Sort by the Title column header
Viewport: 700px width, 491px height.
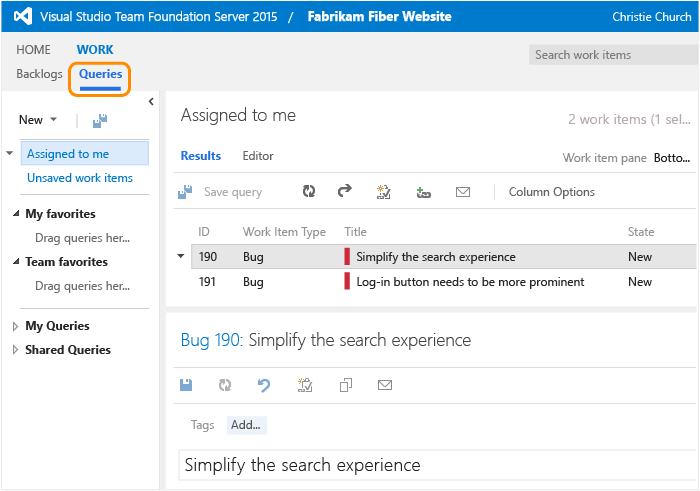[x=355, y=232]
